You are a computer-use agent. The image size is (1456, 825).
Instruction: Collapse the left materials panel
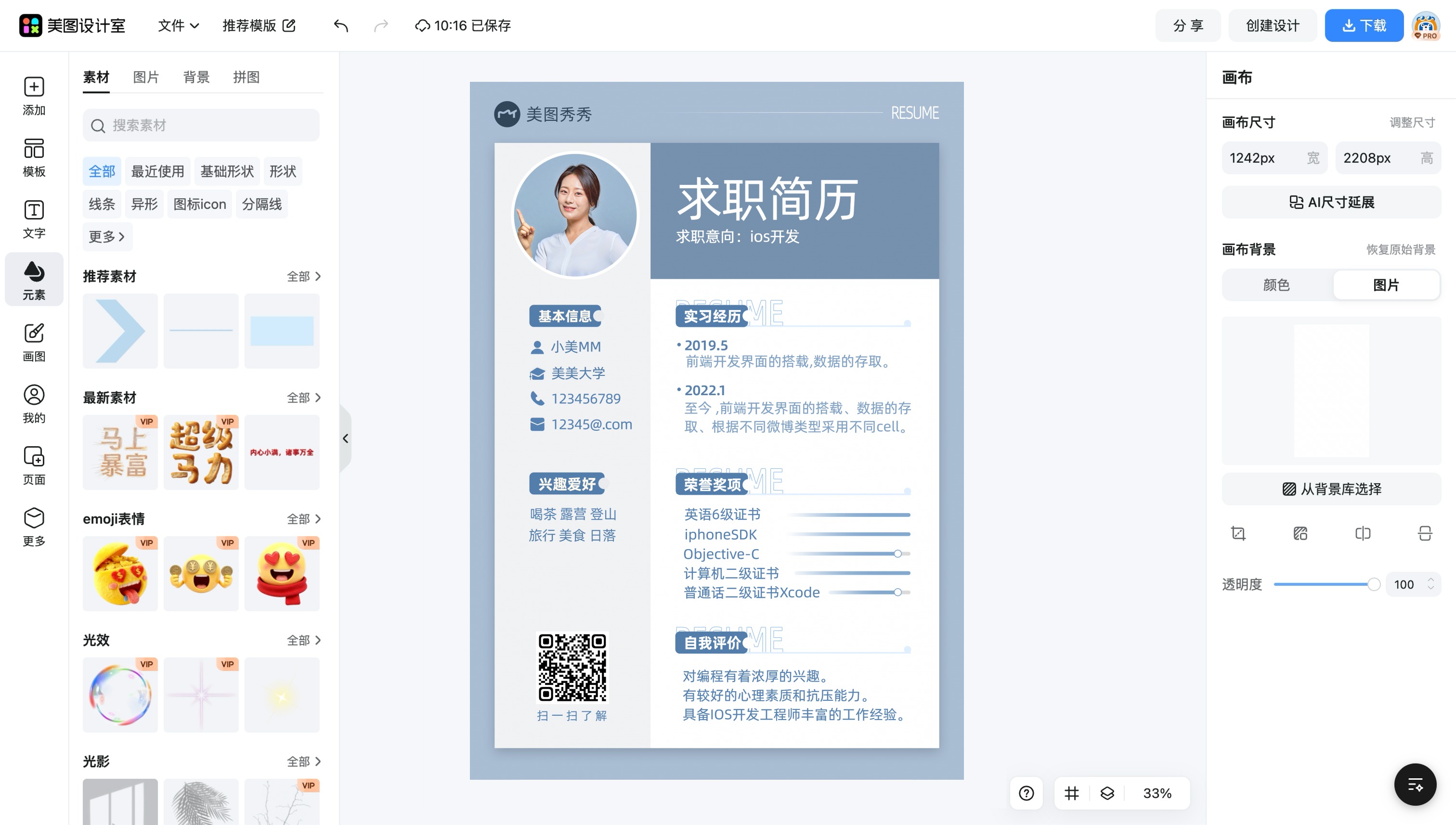coord(345,438)
